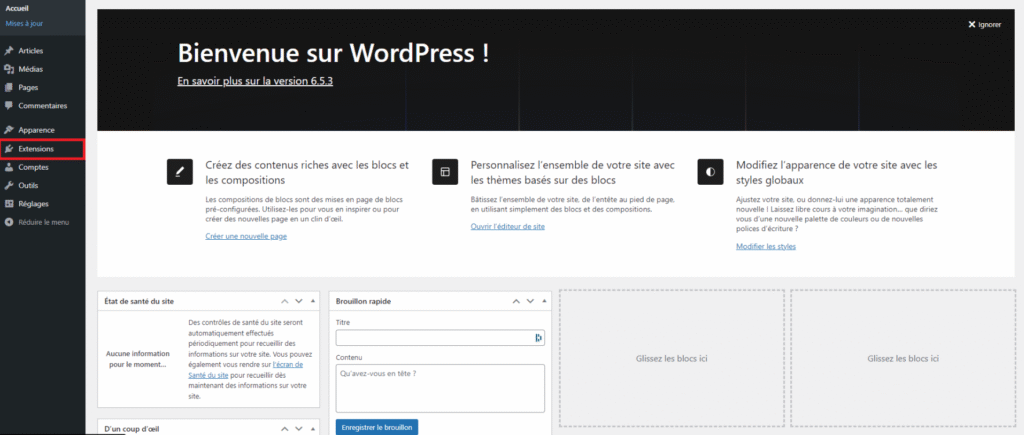Click the Médias icon in the sidebar
This screenshot has width=1024, height=435.
click(9, 69)
